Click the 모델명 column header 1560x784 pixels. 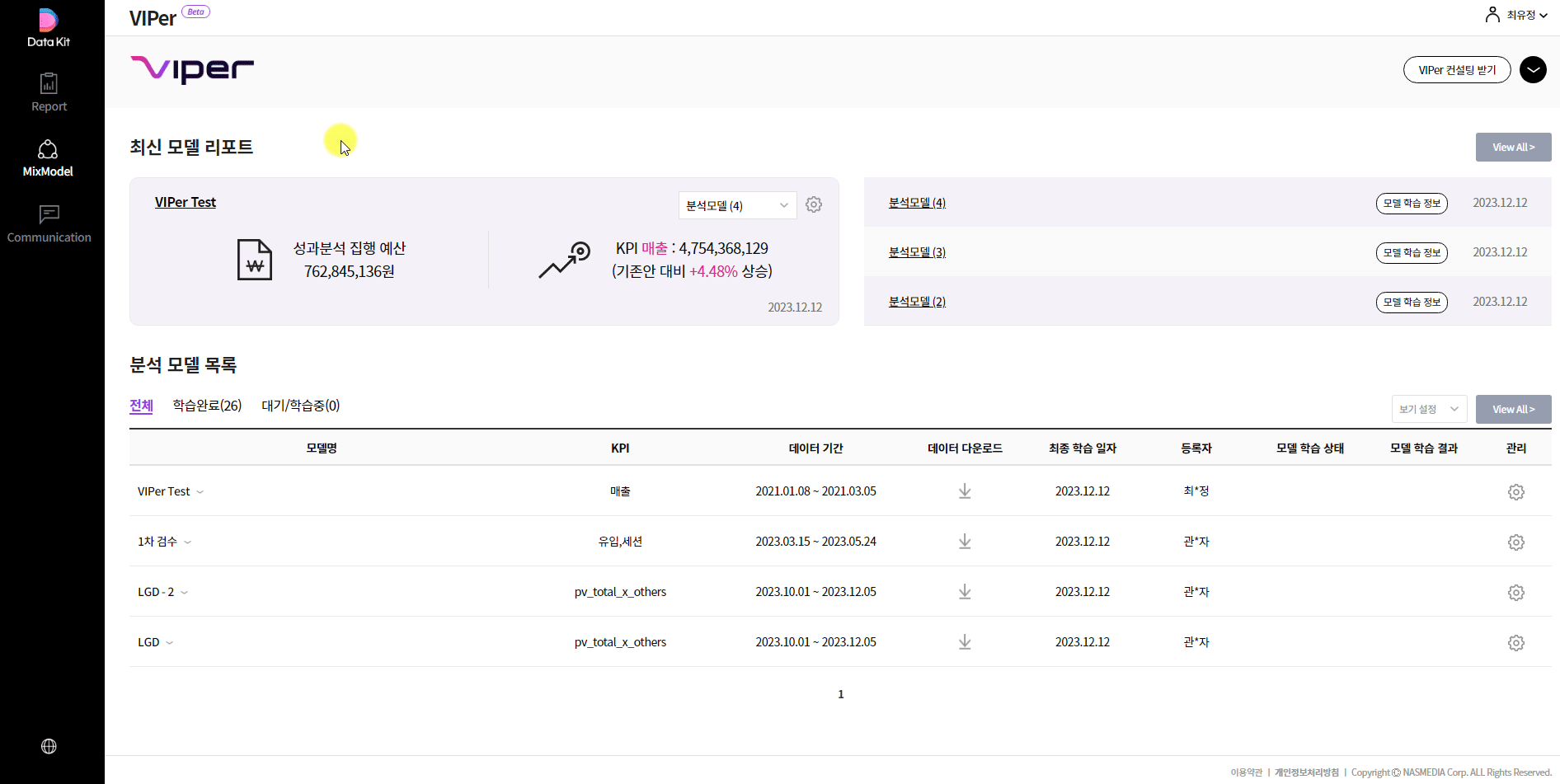(322, 448)
